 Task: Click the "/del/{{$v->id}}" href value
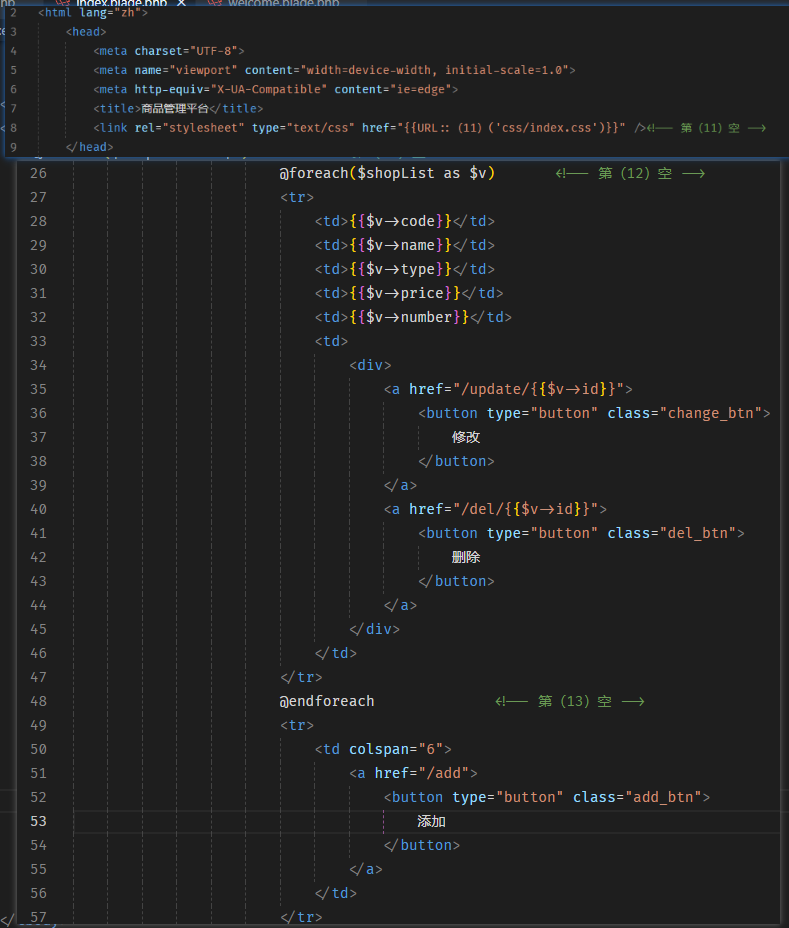coord(526,509)
